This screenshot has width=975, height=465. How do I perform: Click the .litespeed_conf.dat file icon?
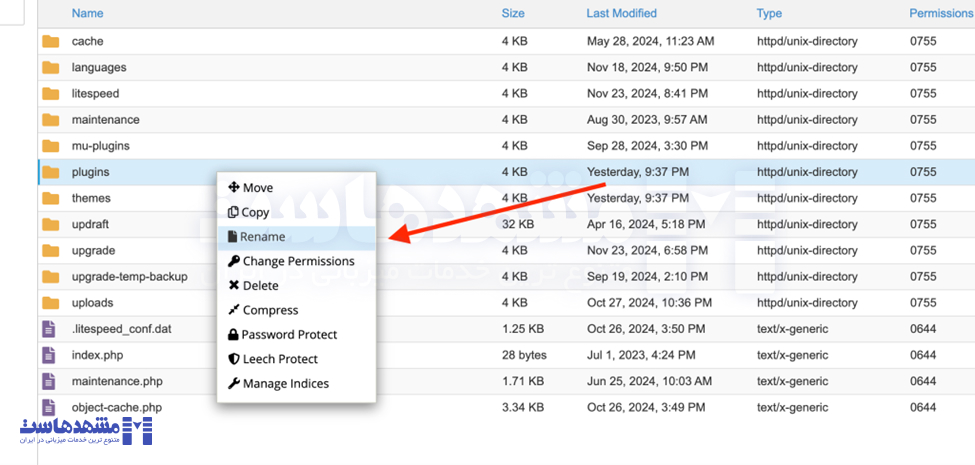pos(49,329)
